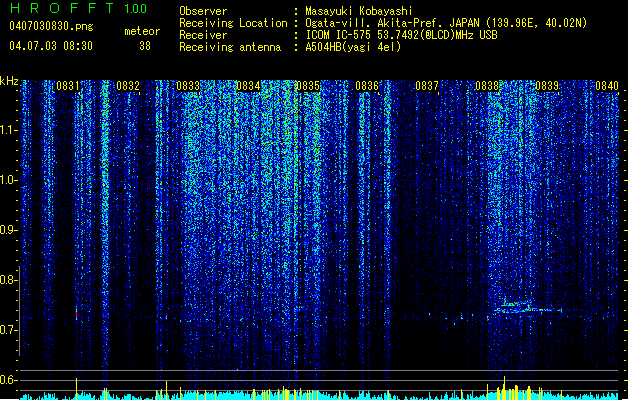This screenshot has height=400, width=629.
Task: Click the 0831 time marker
Action: pyautogui.click(x=67, y=86)
